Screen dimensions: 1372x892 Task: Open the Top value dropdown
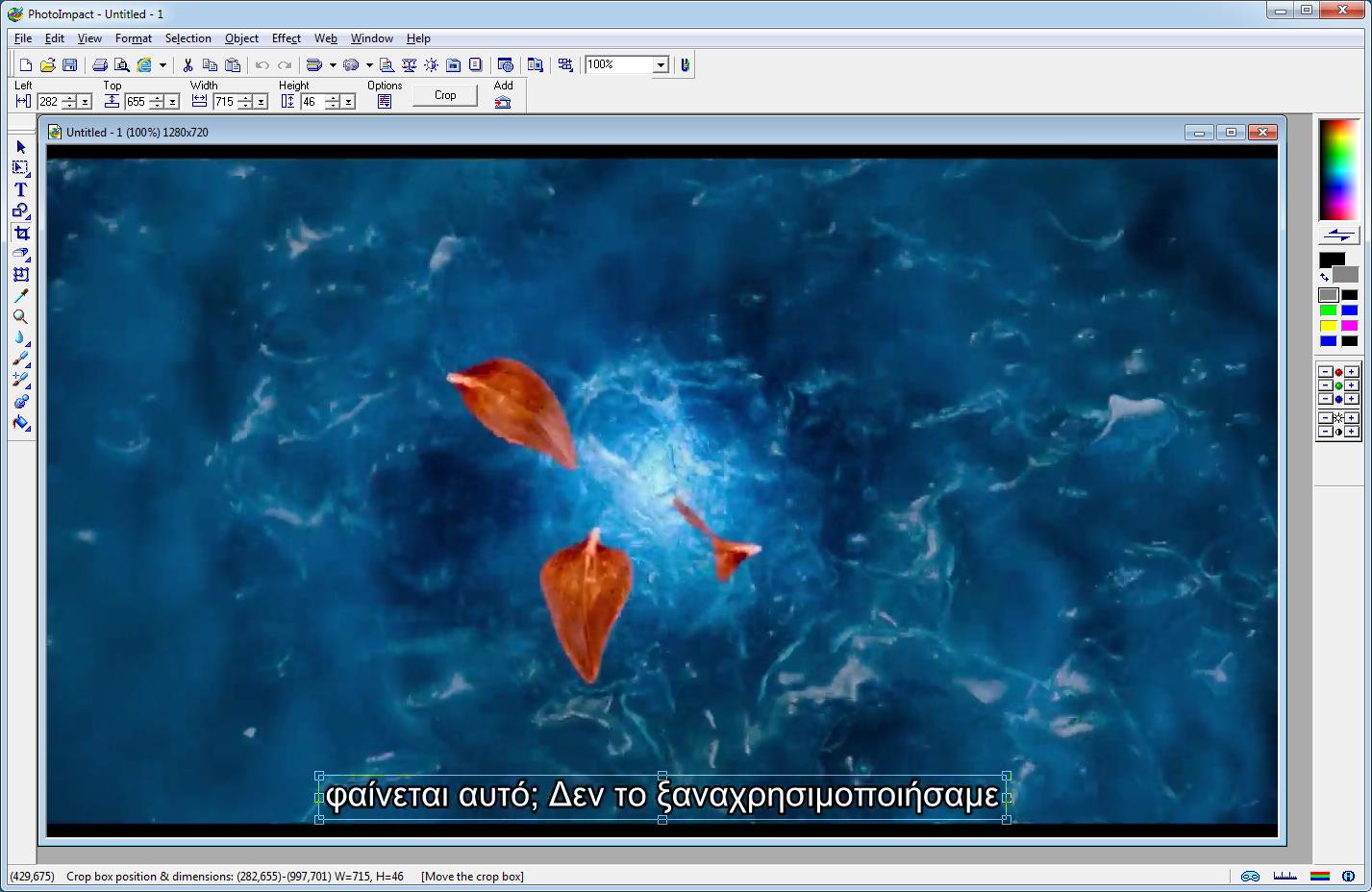pyautogui.click(x=173, y=102)
